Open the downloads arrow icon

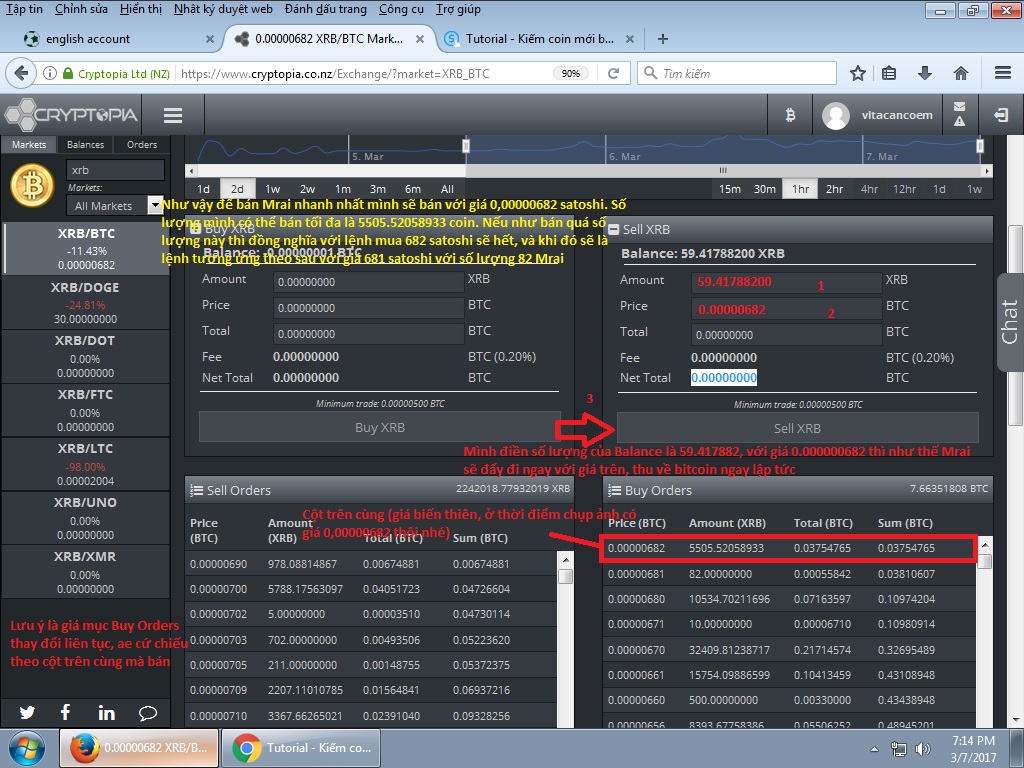pyautogui.click(x=925, y=73)
